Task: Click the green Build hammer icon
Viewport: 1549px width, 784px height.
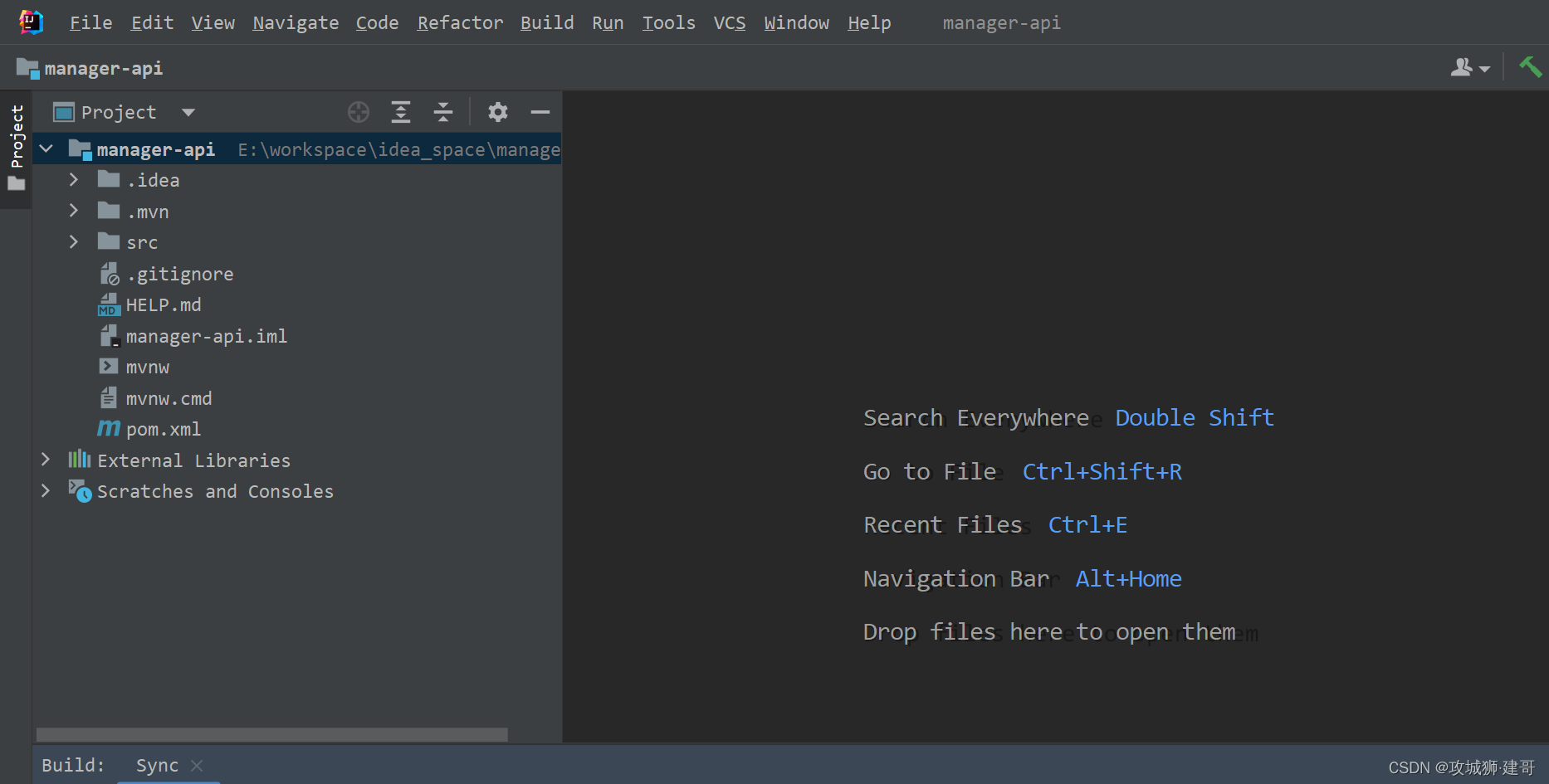Action: click(x=1530, y=66)
